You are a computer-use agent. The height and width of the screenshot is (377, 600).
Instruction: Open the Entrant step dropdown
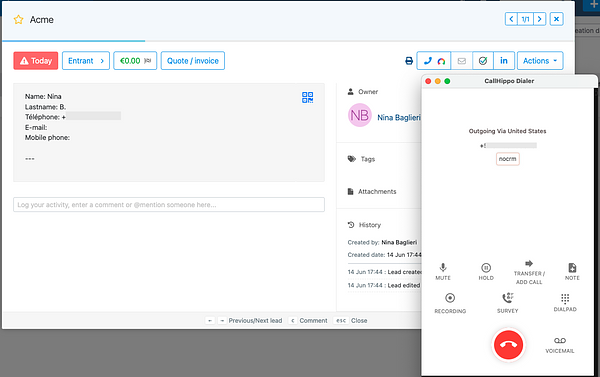(86, 61)
